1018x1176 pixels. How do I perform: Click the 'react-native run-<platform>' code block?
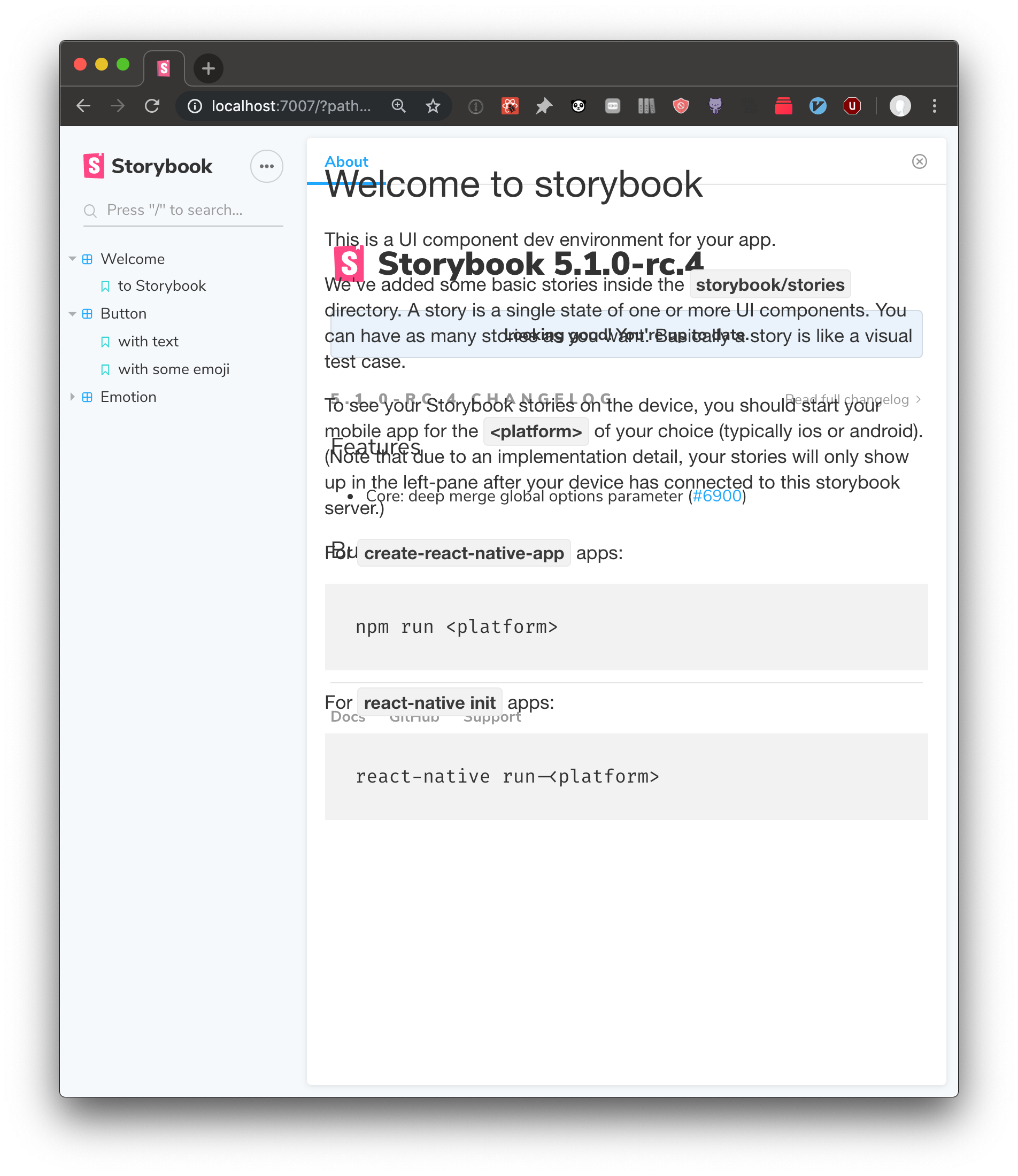[626, 776]
